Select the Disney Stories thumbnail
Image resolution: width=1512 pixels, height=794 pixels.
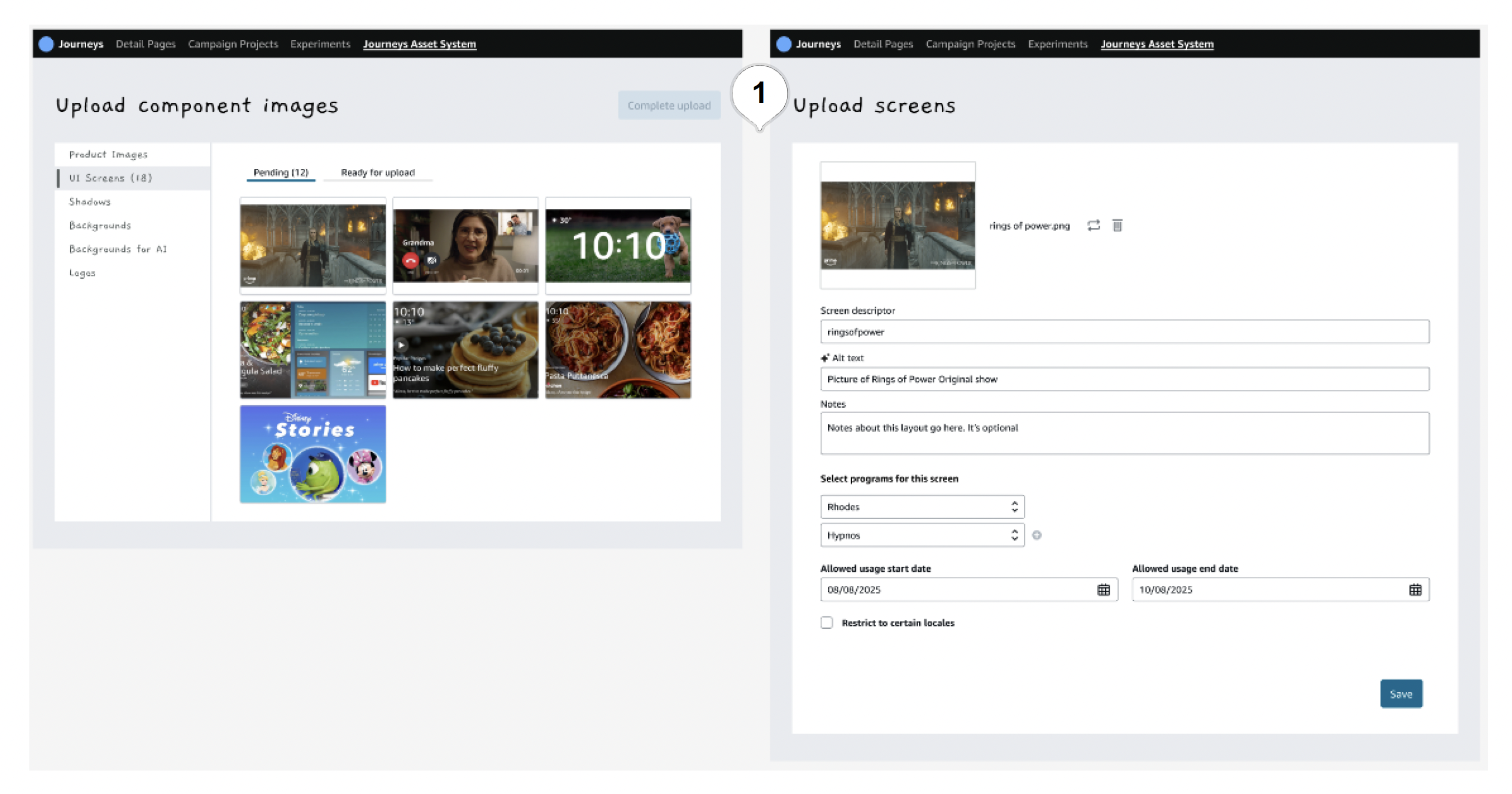pyautogui.click(x=313, y=454)
